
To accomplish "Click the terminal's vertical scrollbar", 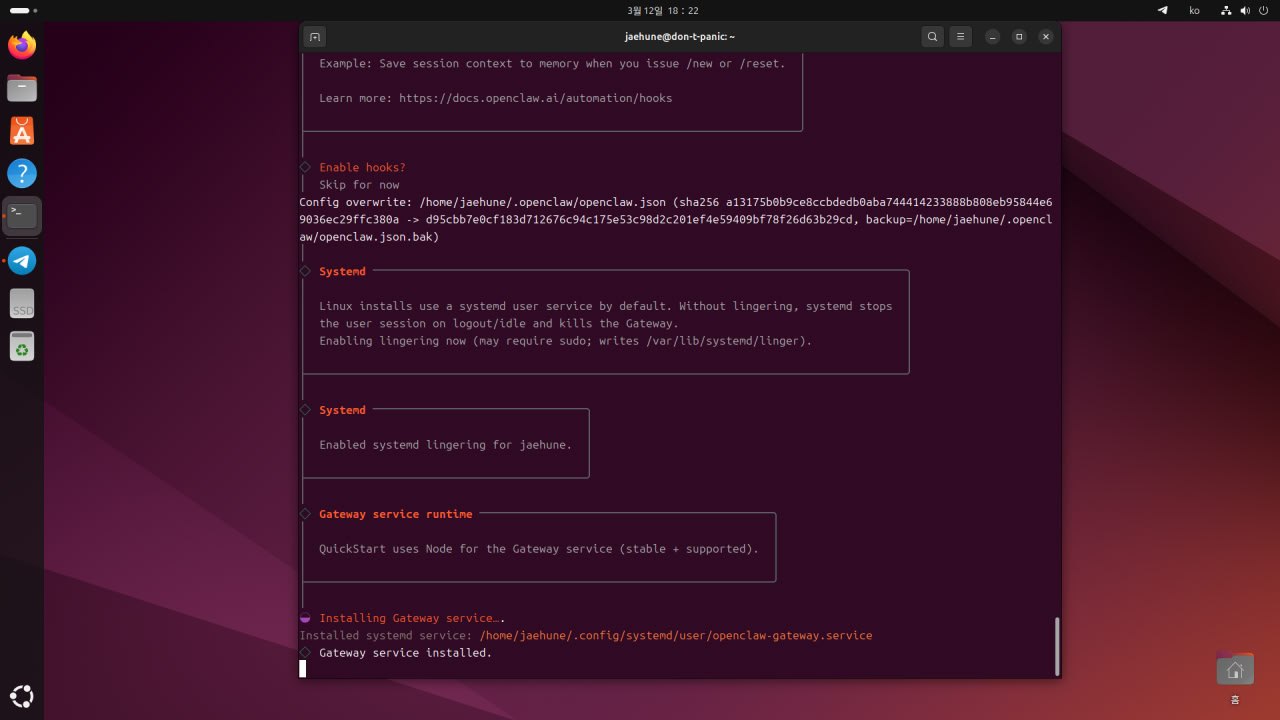I will pos(1056,646).
